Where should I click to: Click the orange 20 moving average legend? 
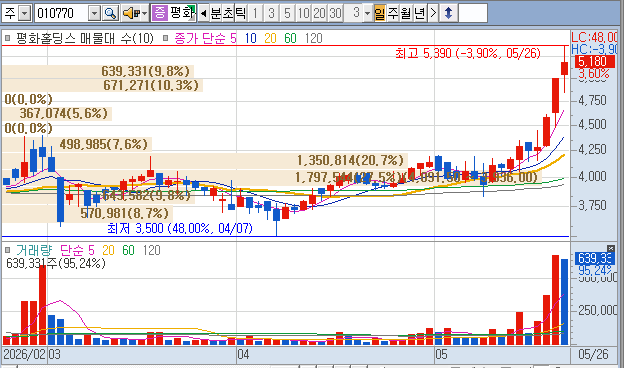(270, 38)
